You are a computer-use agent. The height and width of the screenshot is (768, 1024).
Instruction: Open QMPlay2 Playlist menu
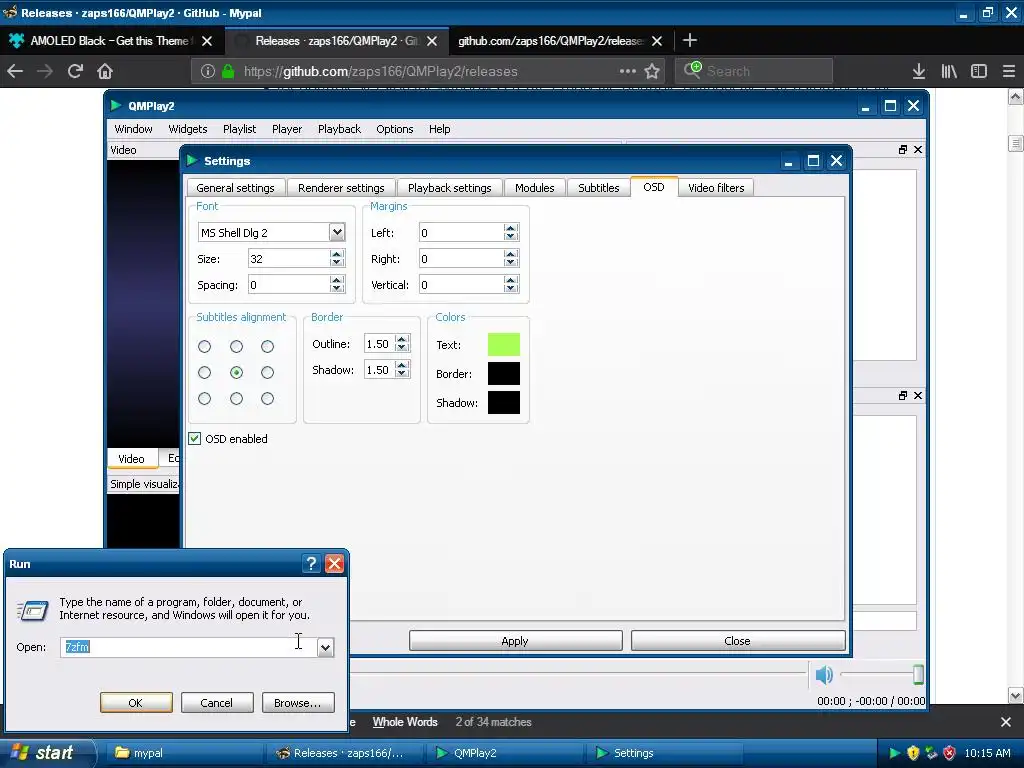239,129
